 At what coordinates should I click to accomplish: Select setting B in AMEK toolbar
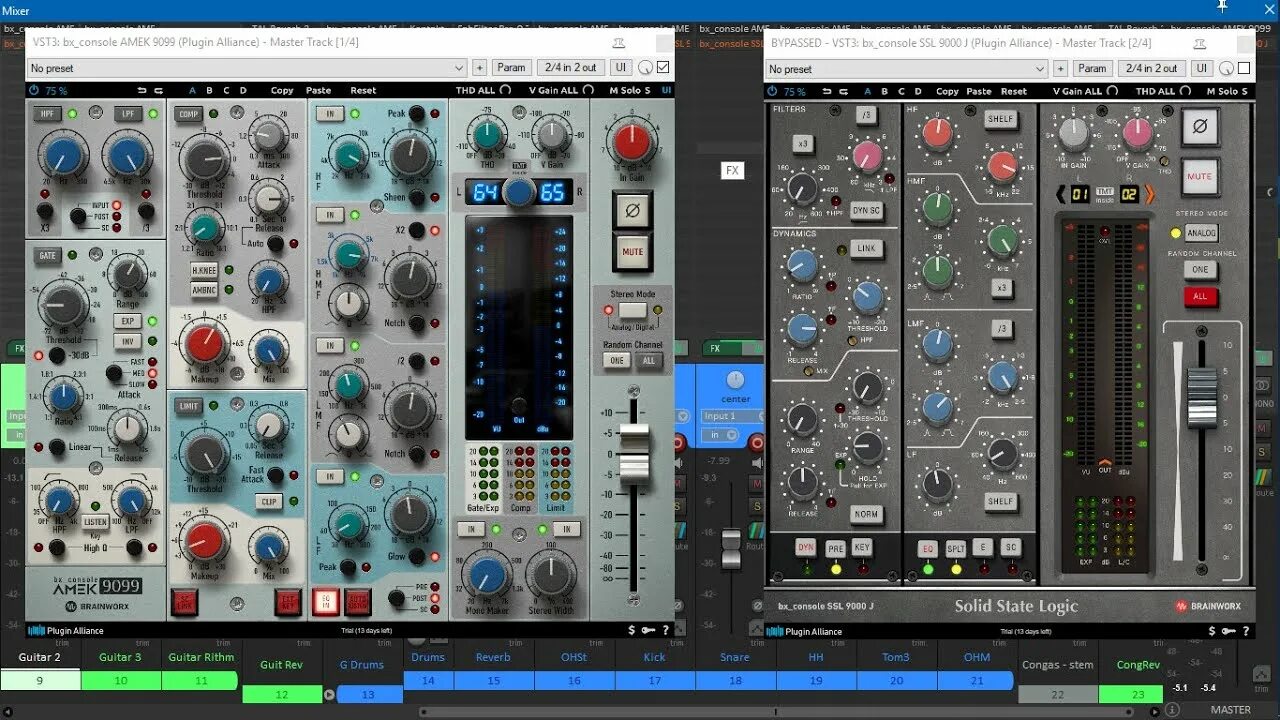[209, 91]
